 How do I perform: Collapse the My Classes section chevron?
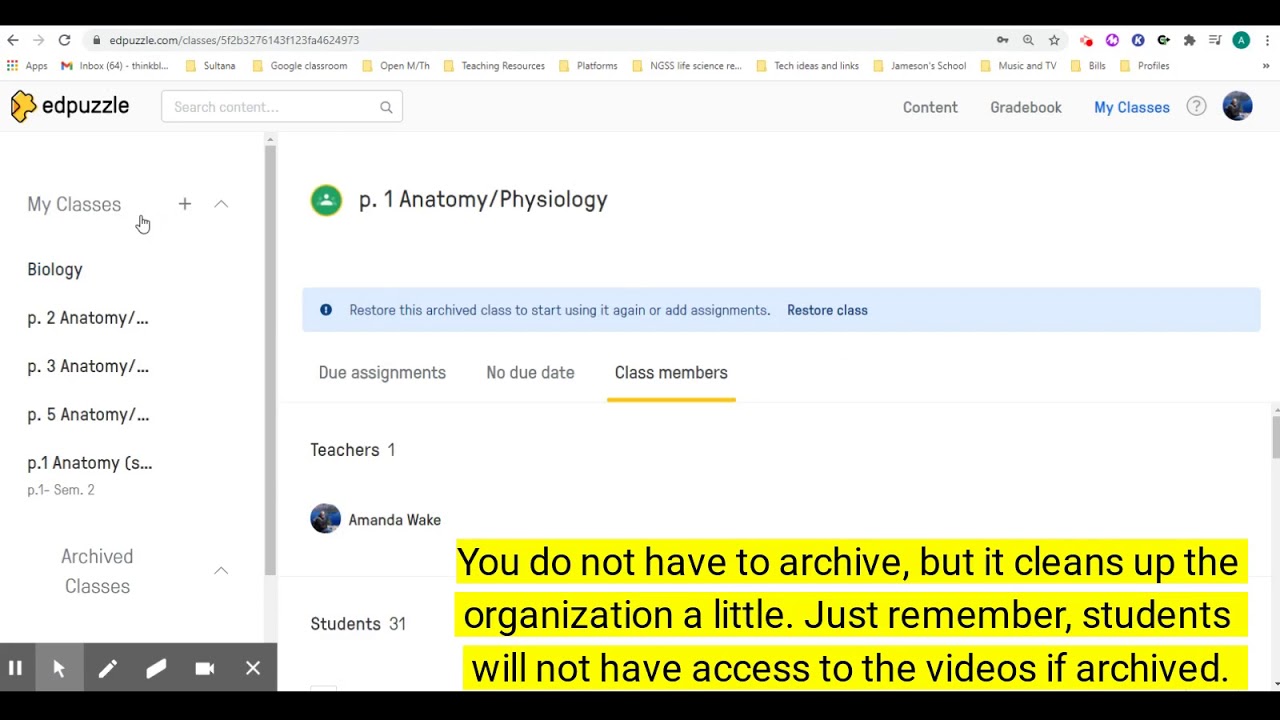pos(221,204)
